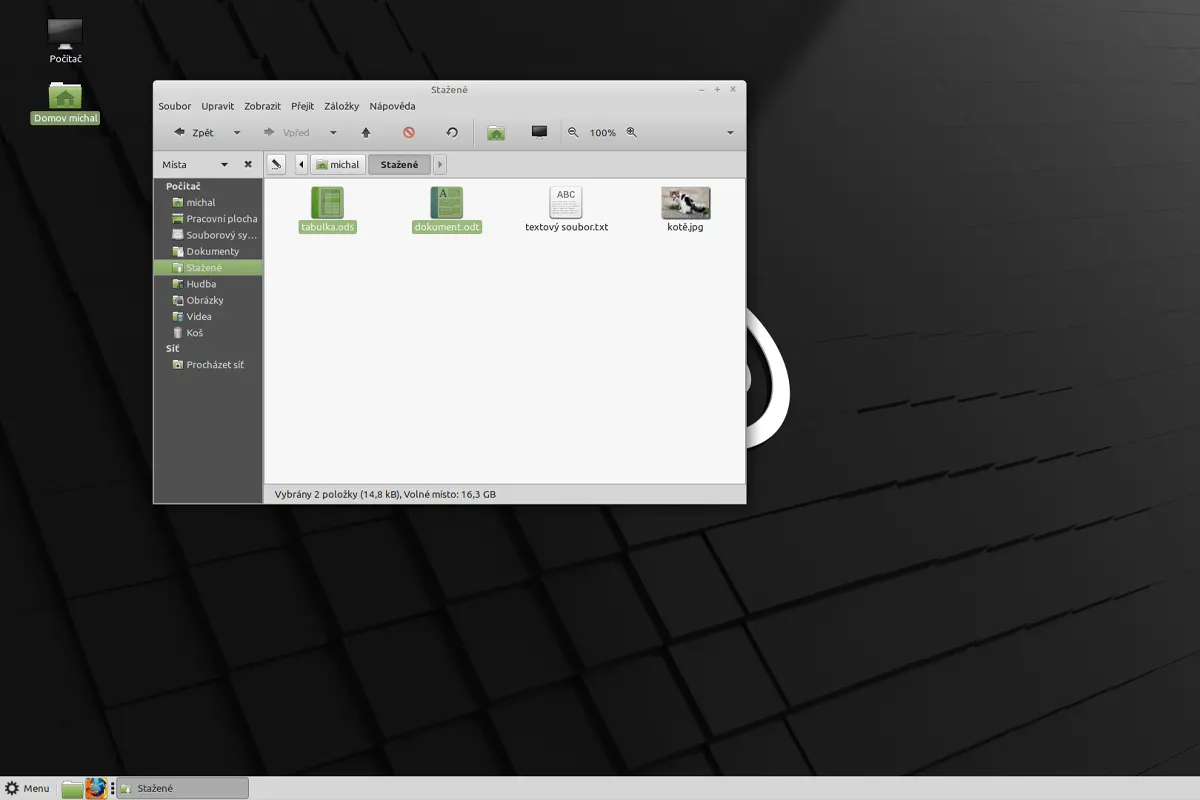This screenshot has height=800, width=1200.
Task: Reload the current folder view
Action: pyautogui.click(x=452, y=133)
